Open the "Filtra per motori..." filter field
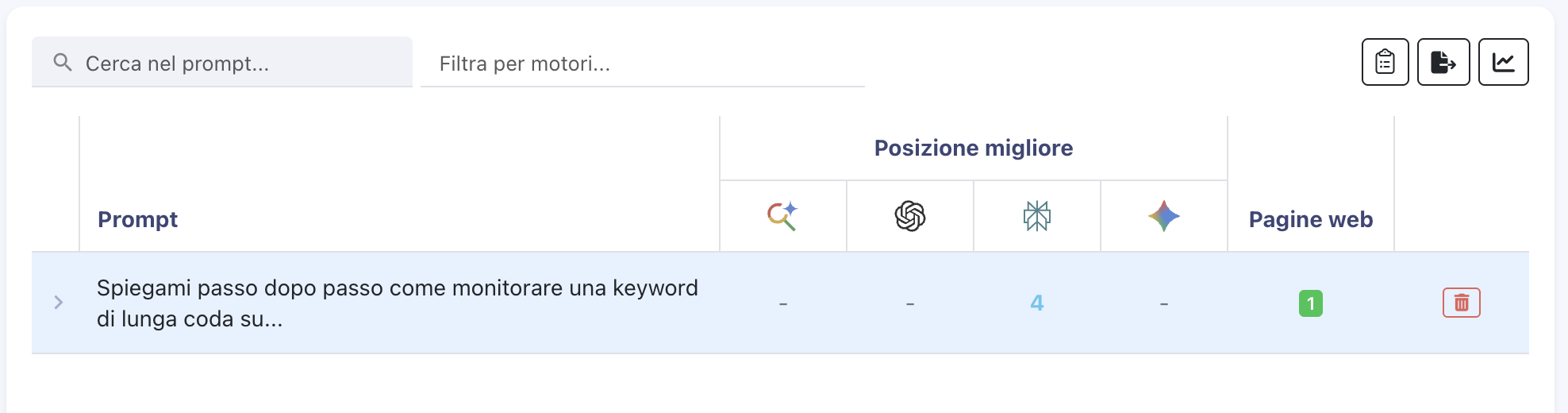Image resolution: width=1568 pixels, height=413 pixels. point(641,64)
